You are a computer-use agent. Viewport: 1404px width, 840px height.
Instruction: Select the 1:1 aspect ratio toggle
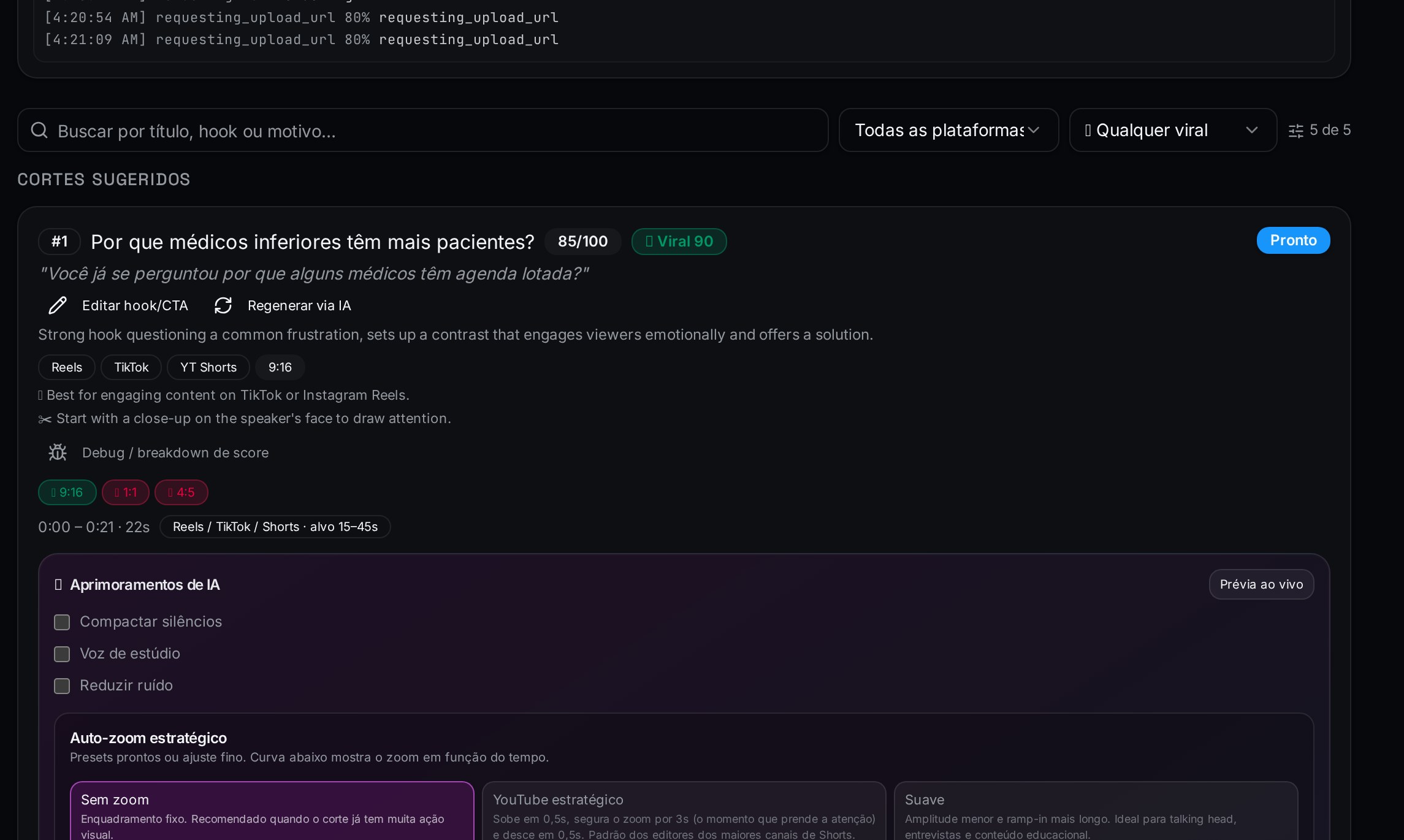pyautogui.click(x=126, y=492)
